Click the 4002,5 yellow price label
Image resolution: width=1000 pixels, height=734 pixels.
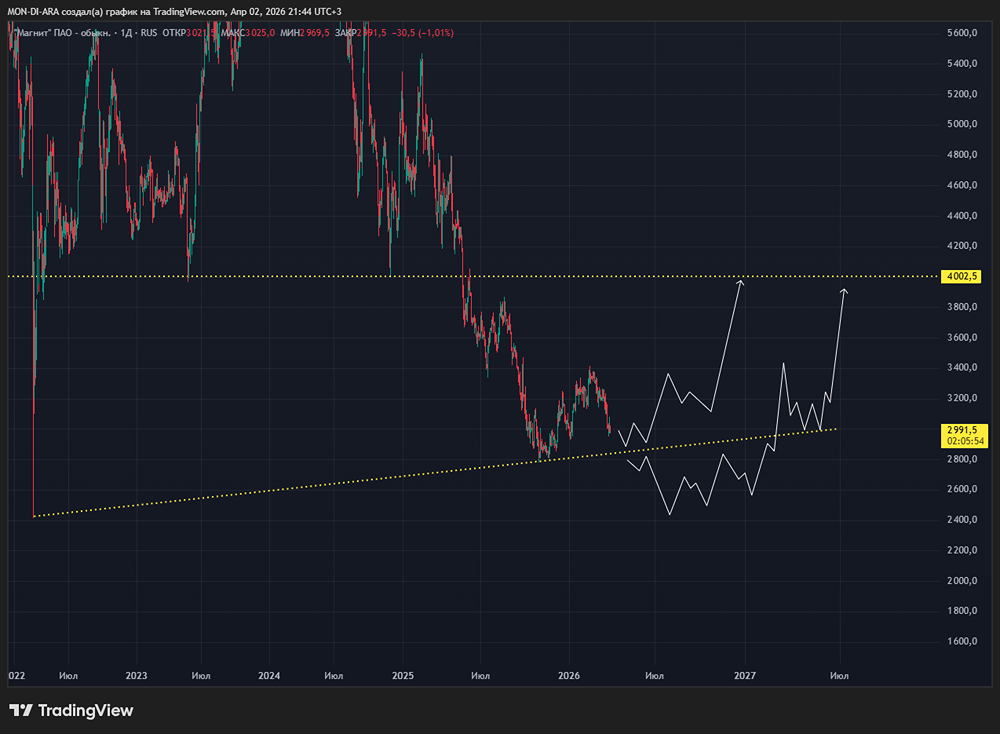coord(962,277)
